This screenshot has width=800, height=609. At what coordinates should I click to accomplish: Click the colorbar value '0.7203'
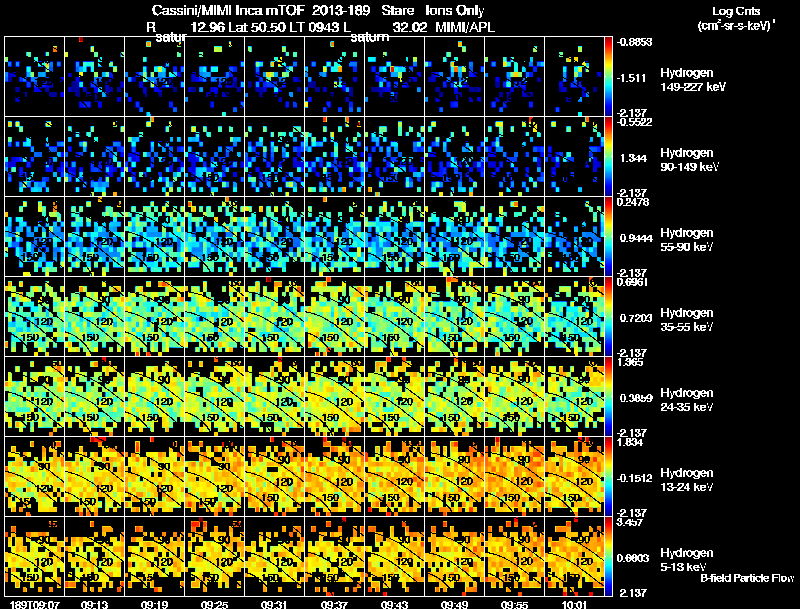tap(636, 318)
